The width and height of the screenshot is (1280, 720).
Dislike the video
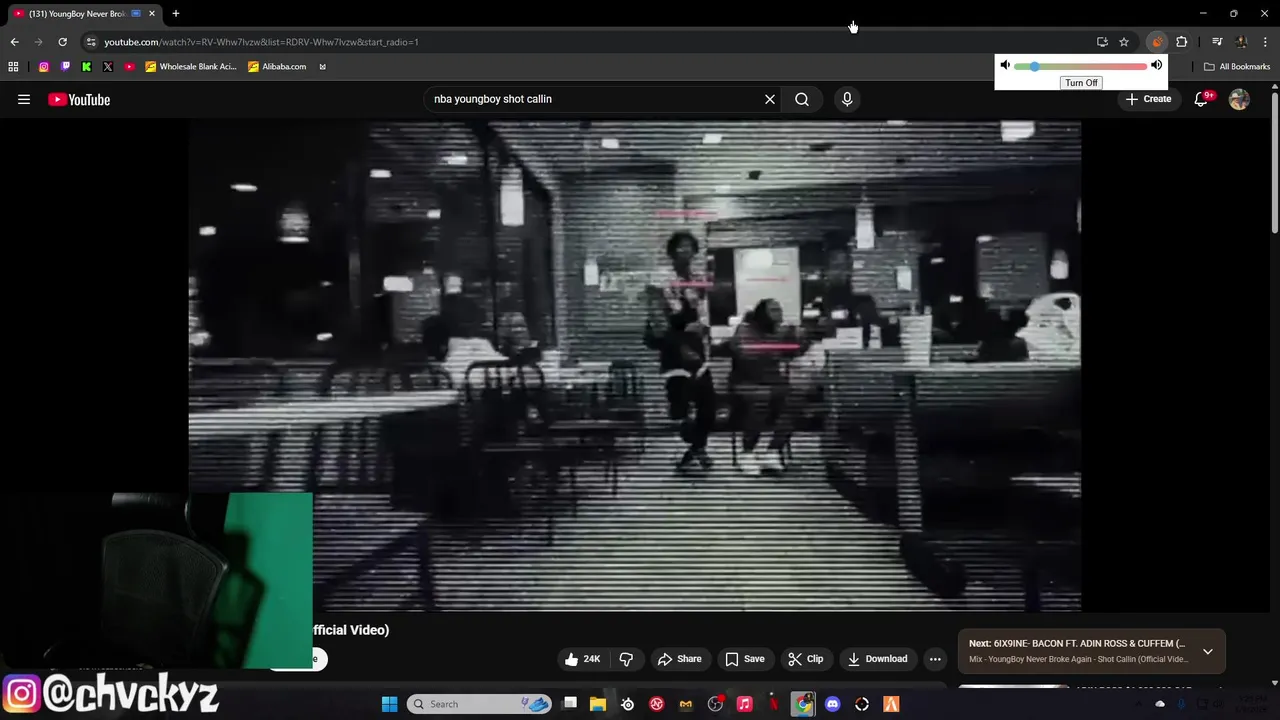click(x=626, y=659)
